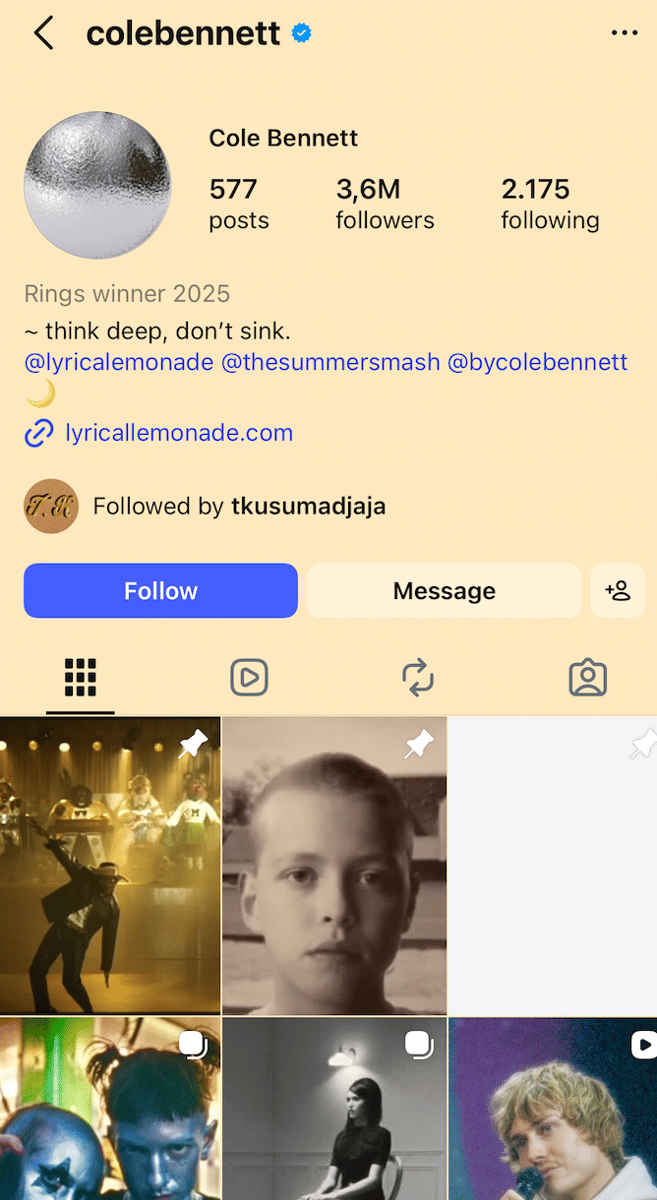The image size is (657, 1200).
Task: Tap the back arrow icon
Action: click(43, 33)
